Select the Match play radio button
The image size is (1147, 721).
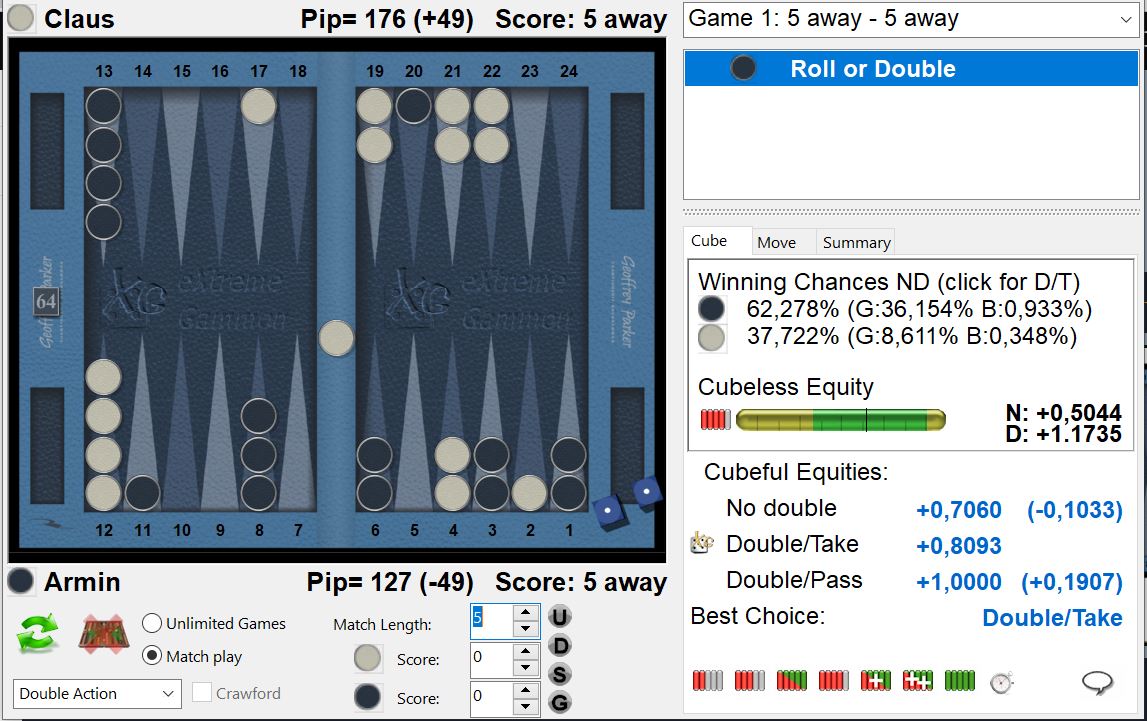click(152, 656)
